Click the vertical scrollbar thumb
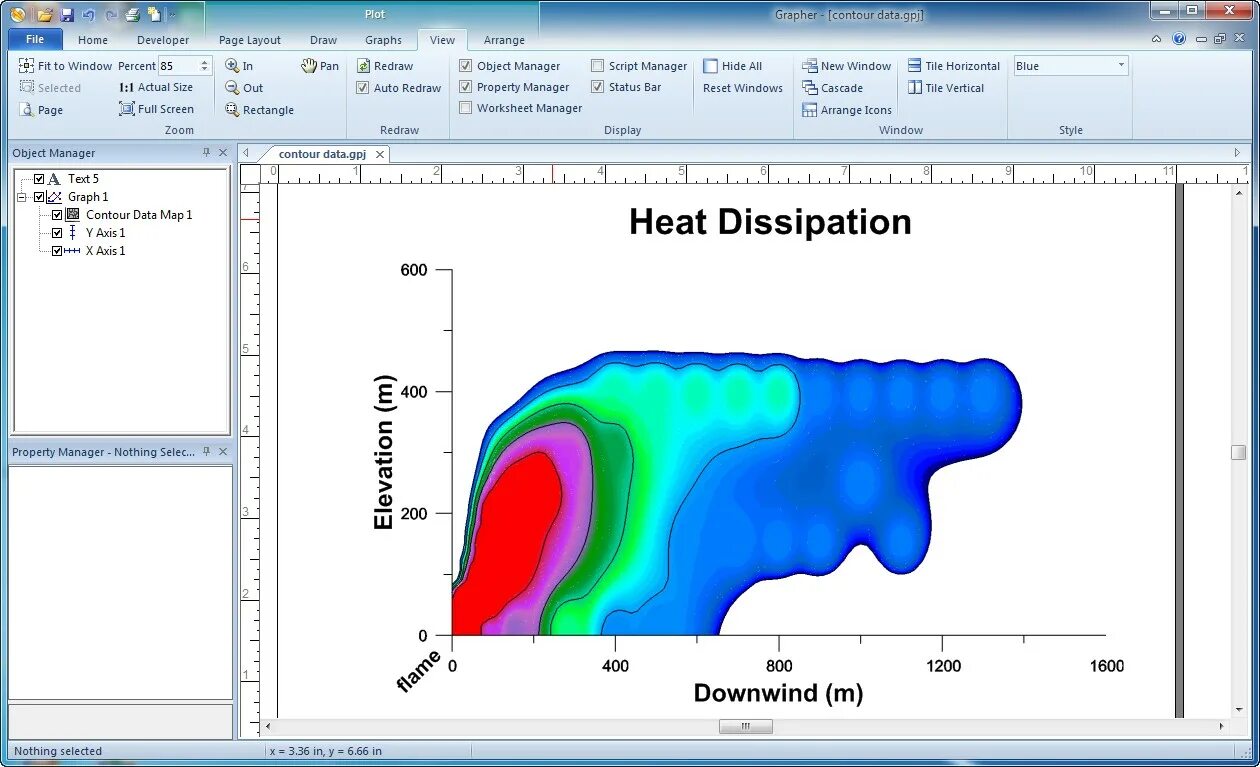The image size is (1260, 767). coord(1238,452)
